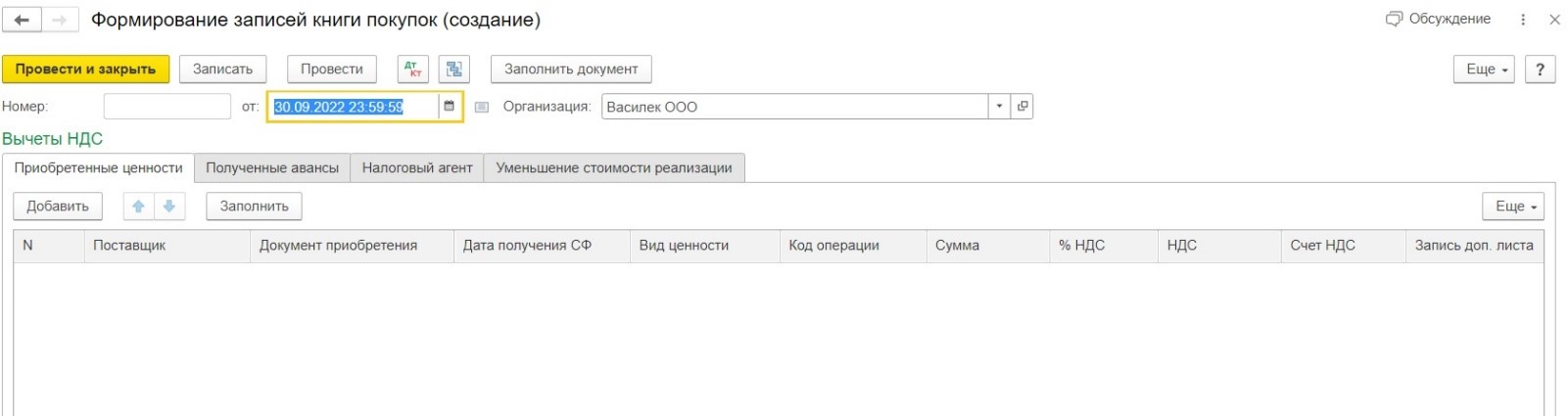This screenshot has width=1568, height=416.
Task: Open the Дт/Кт postings icon
Action: click(x=413, y=69)
